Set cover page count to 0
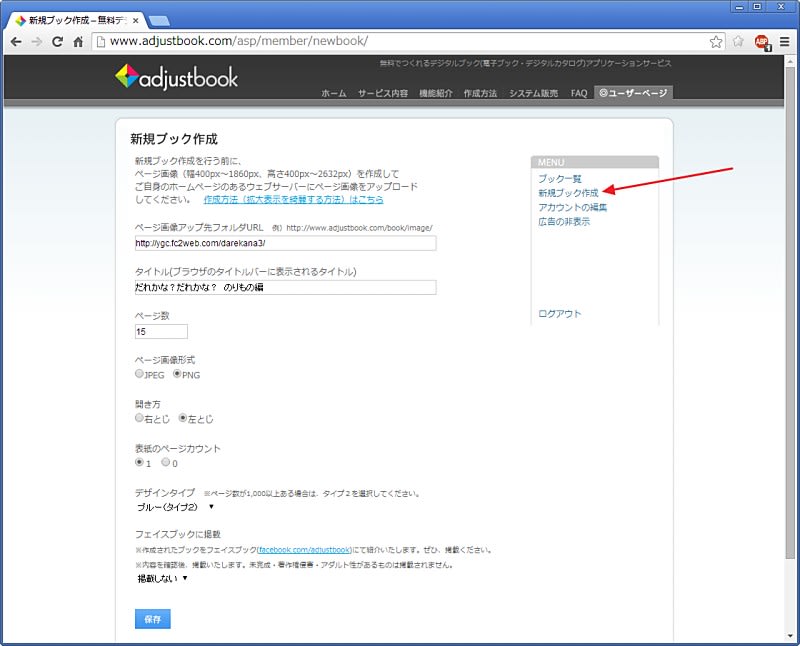Viewport: 800px width, 646px height. click(x=166, y=463)
